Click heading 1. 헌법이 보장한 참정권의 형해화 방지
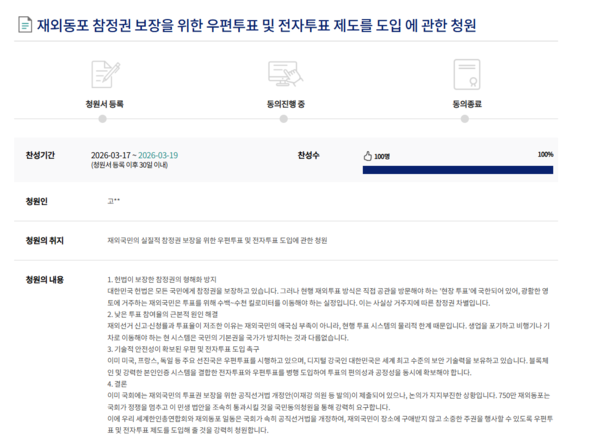 tap(162, 279)
